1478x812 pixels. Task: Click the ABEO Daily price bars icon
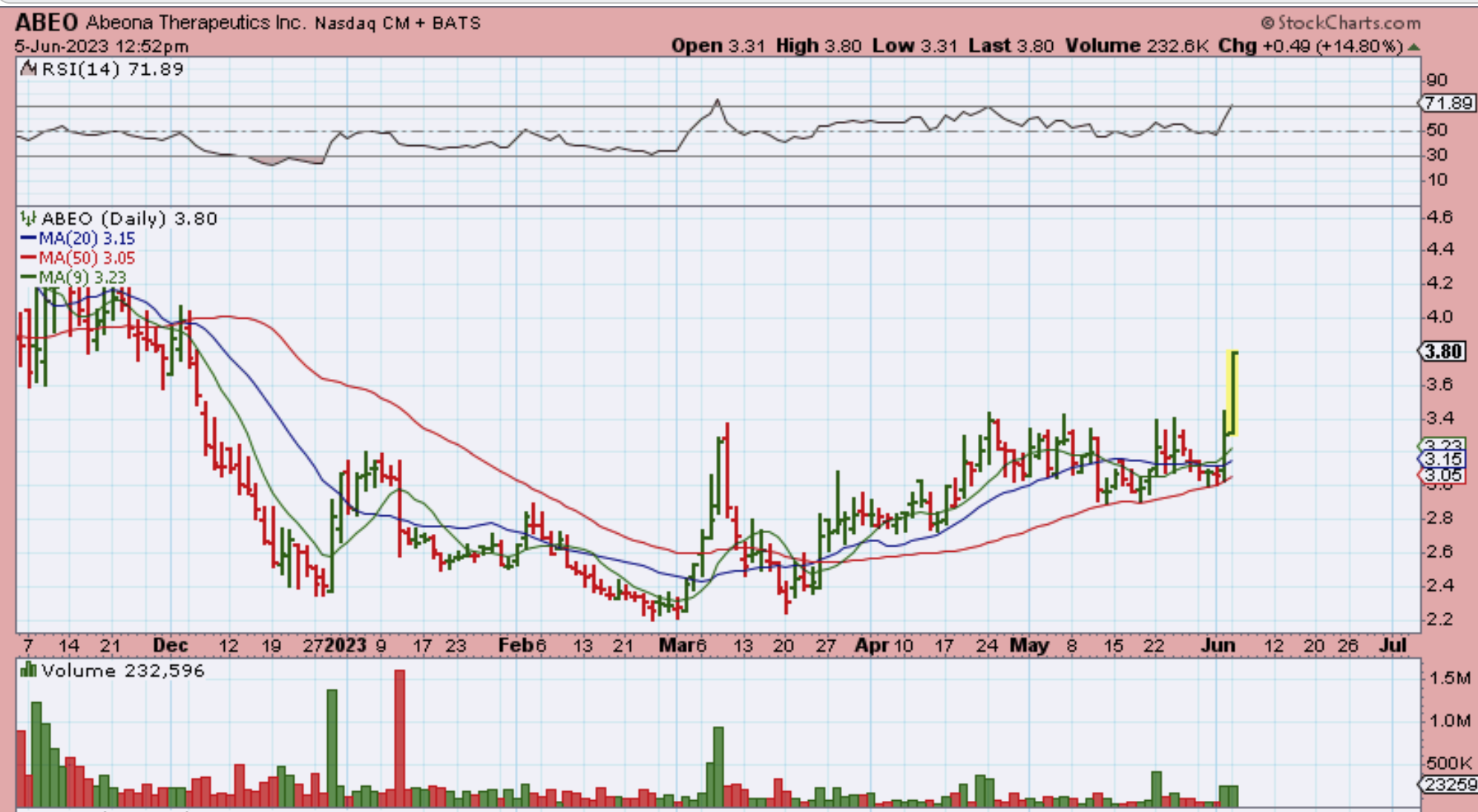(x=28, y=219)
